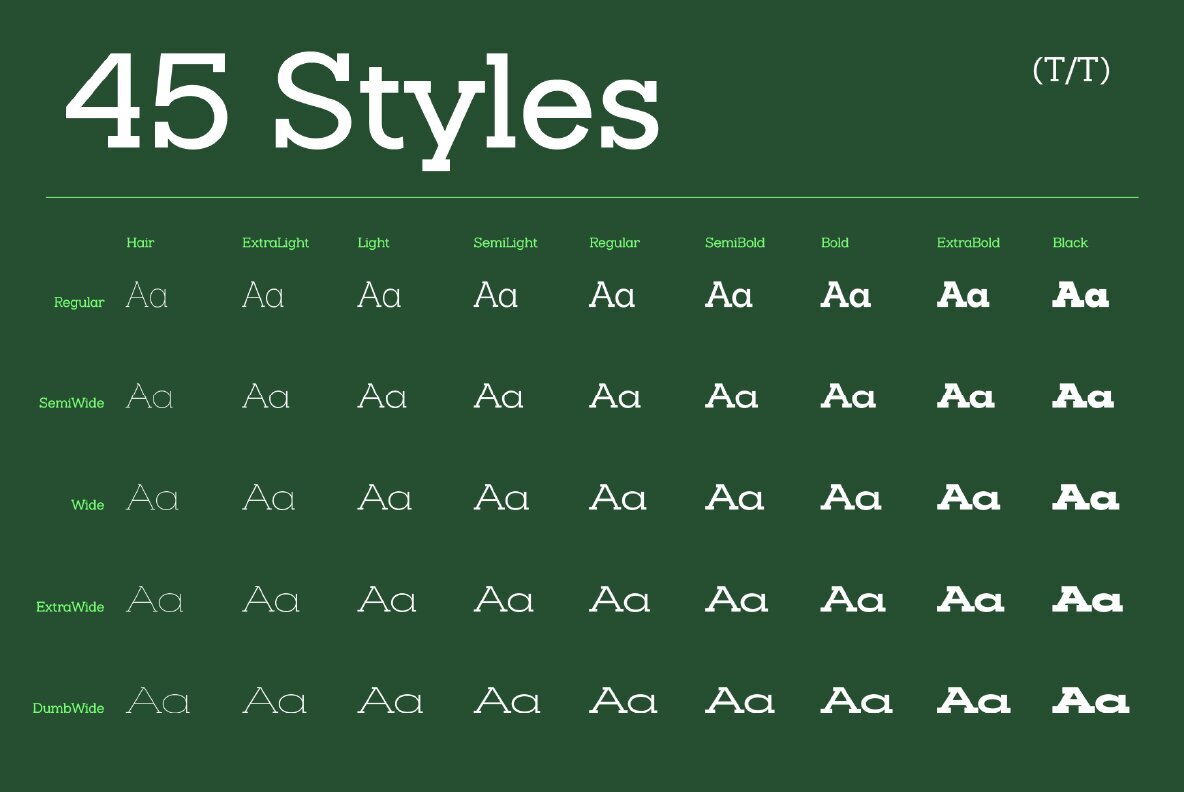Image resolution: width=1184 pixels, height=792 pixels.
Task: Select the ExtraWide ExtraLight Aa sample
Action: click(270, 600)
